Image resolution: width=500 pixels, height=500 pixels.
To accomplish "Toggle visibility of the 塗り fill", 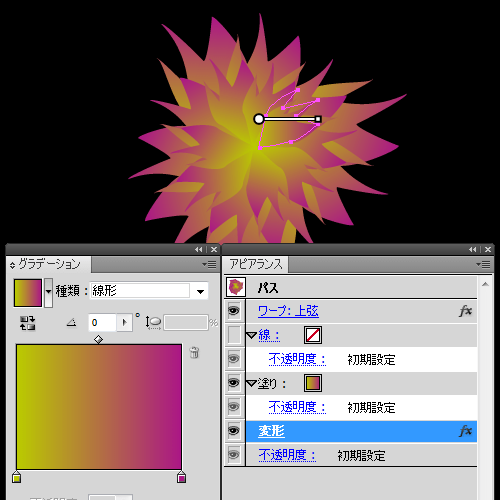I will pos(234,383).
